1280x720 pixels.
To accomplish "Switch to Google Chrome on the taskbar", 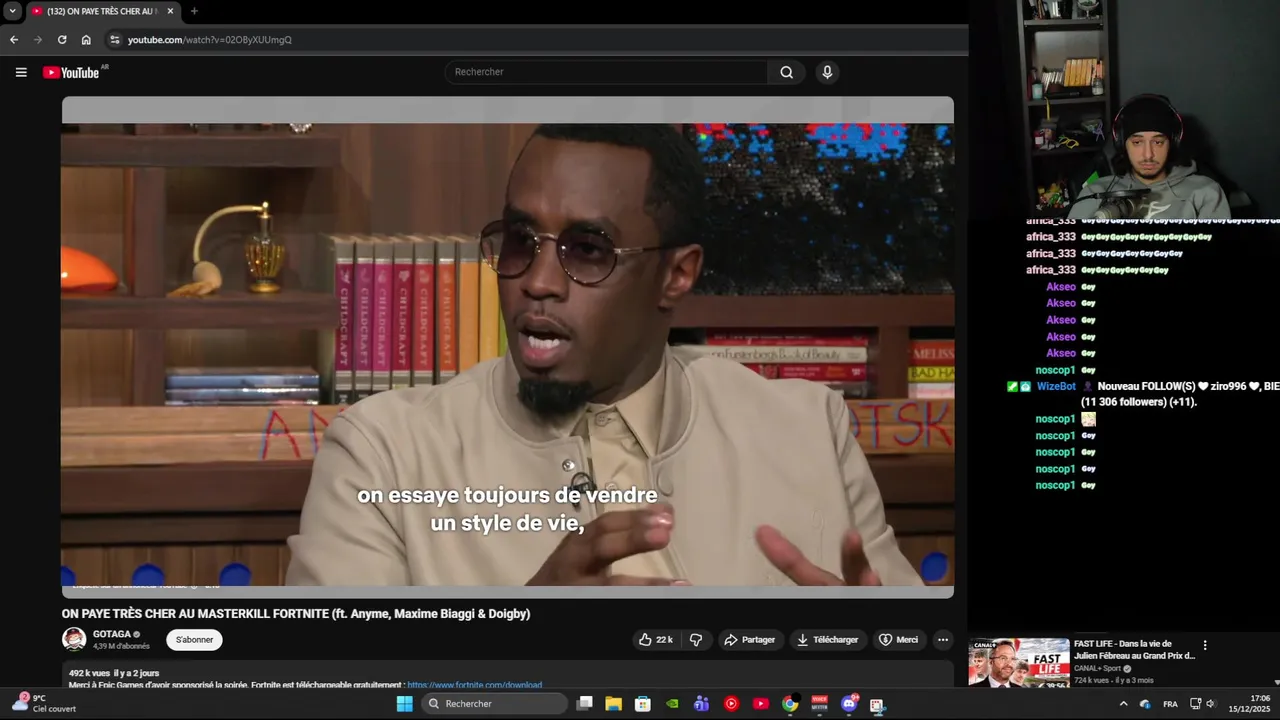I will [x=790, y=704].
